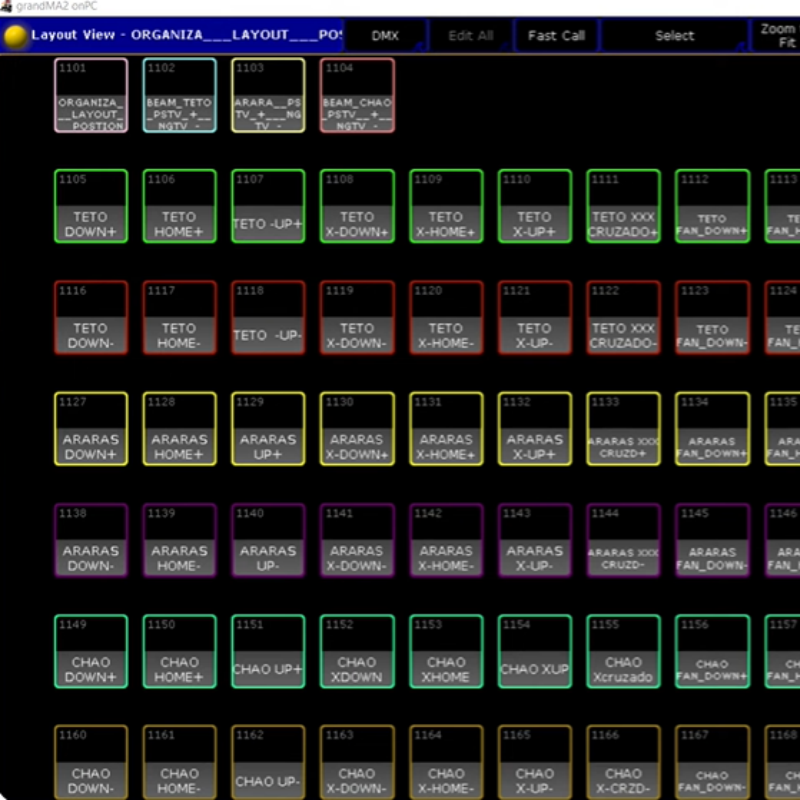Trigger TETO -UP- tile 1118

tap(268, 317)
